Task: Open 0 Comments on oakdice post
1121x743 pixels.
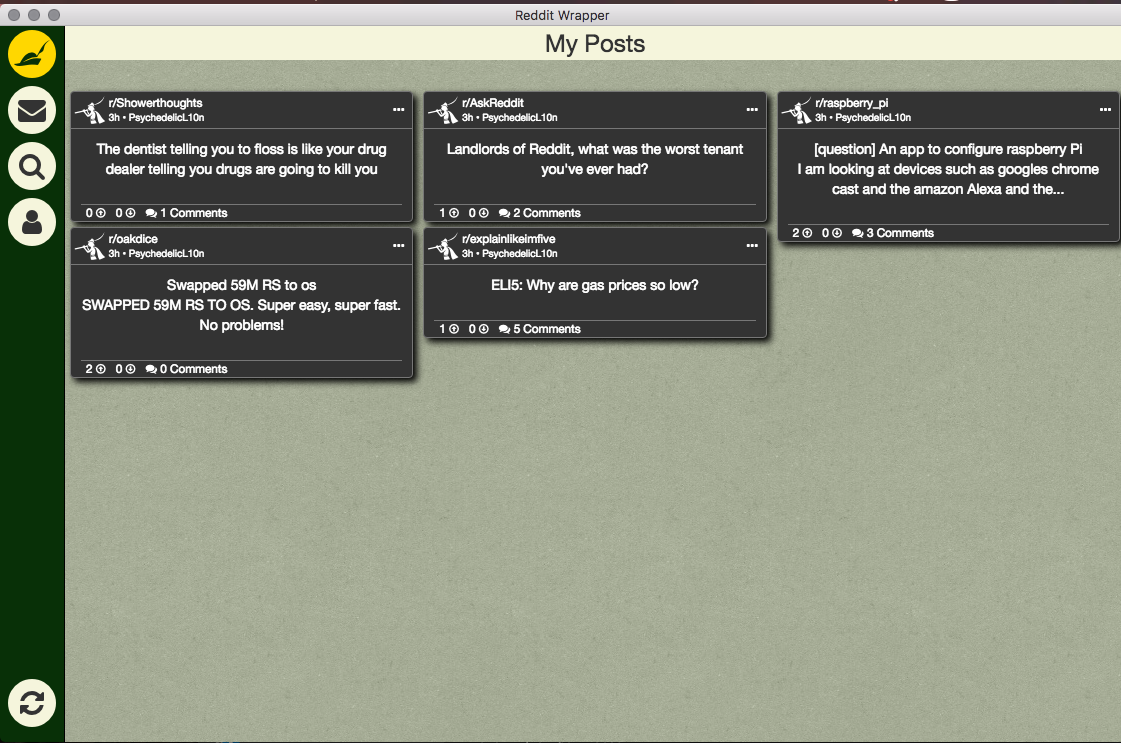Action: click(187, 369)
